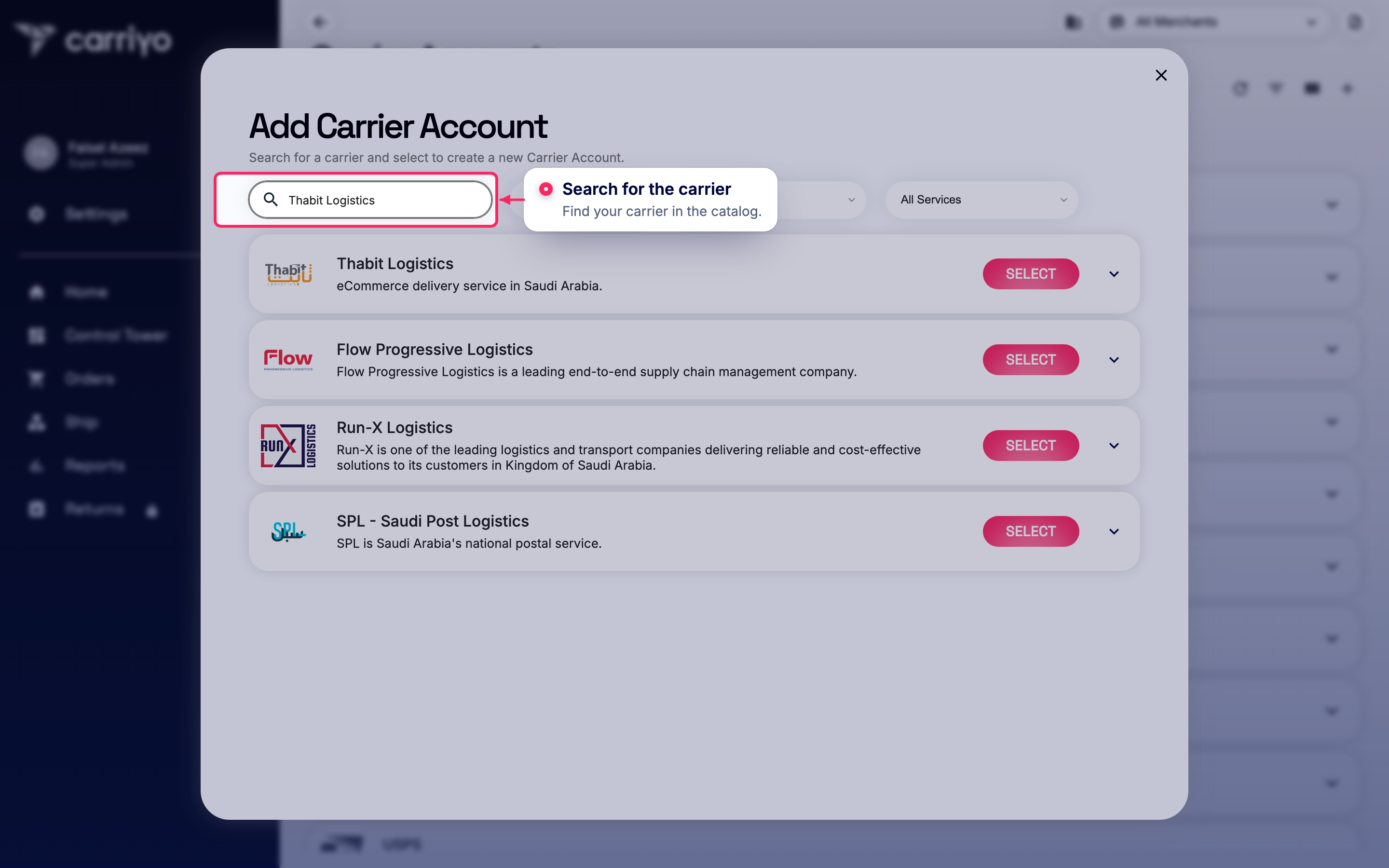This screenshot has width=1389, height=868.
Task: Open the All Merchants dropdown in the header
Action: [x=1214, y=22]
